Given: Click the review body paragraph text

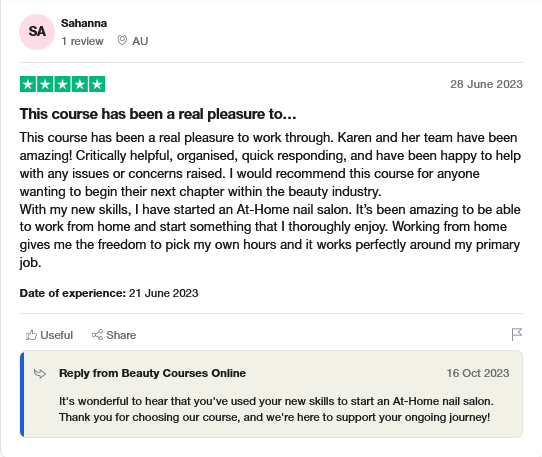Looking at the screenshot, I should pyautogui.click(x=270, y=200).
